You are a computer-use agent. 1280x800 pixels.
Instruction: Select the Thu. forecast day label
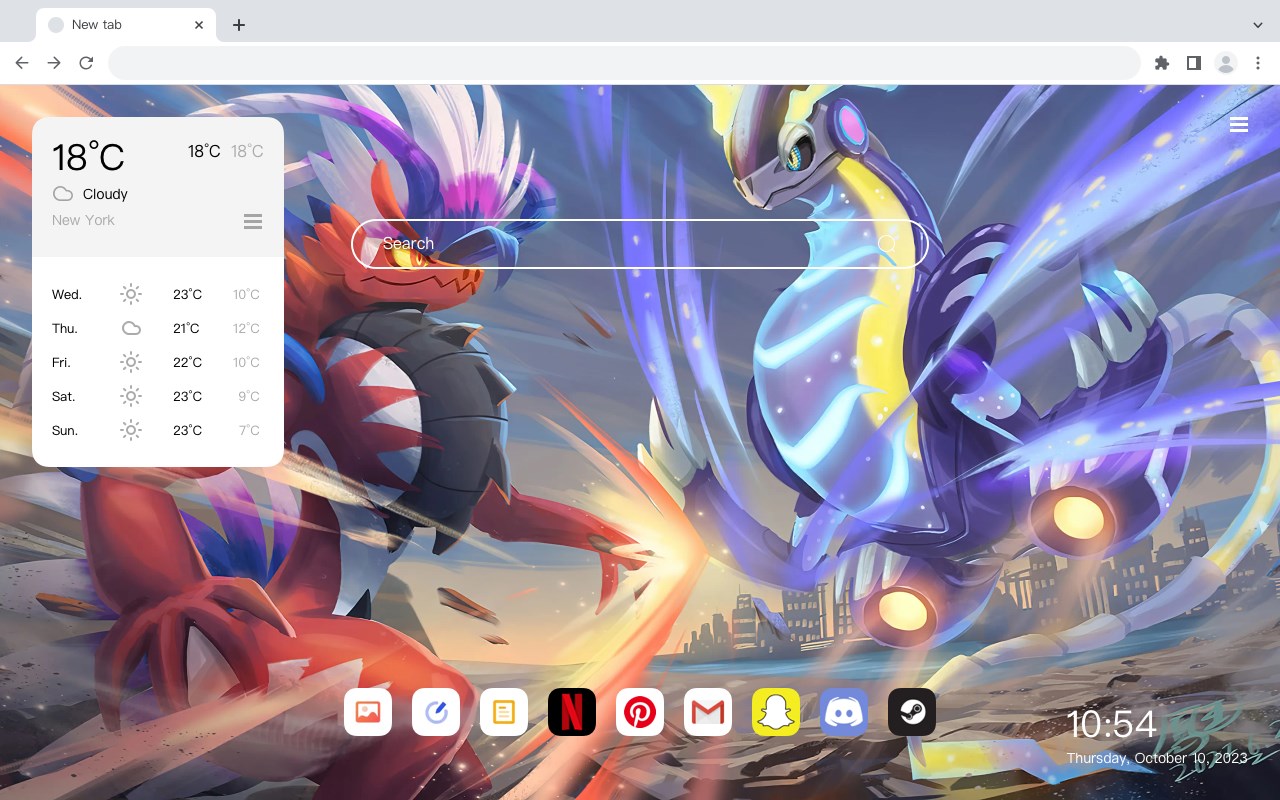(65, 328)
